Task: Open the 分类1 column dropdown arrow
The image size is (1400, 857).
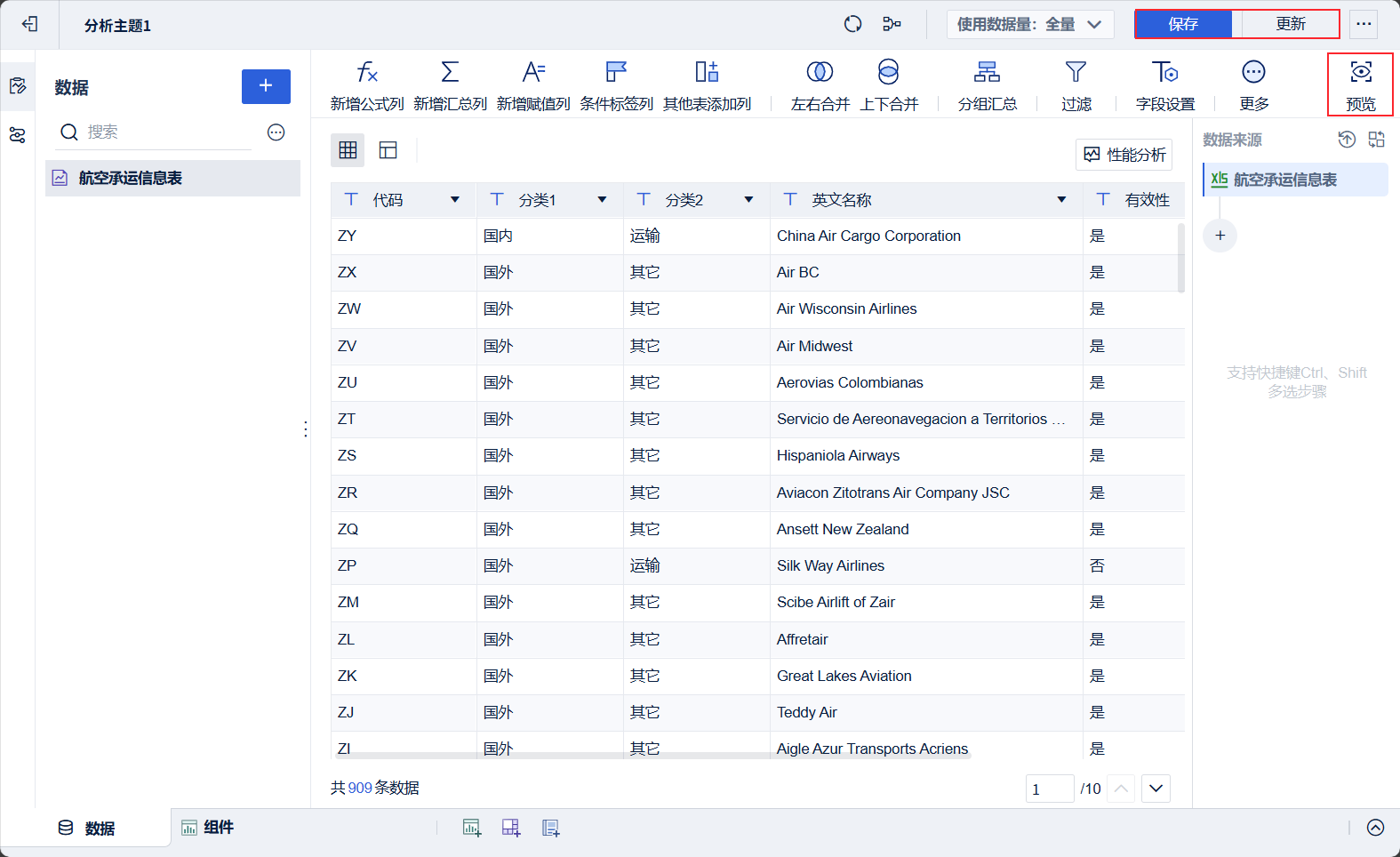Action: pos(602,200)
